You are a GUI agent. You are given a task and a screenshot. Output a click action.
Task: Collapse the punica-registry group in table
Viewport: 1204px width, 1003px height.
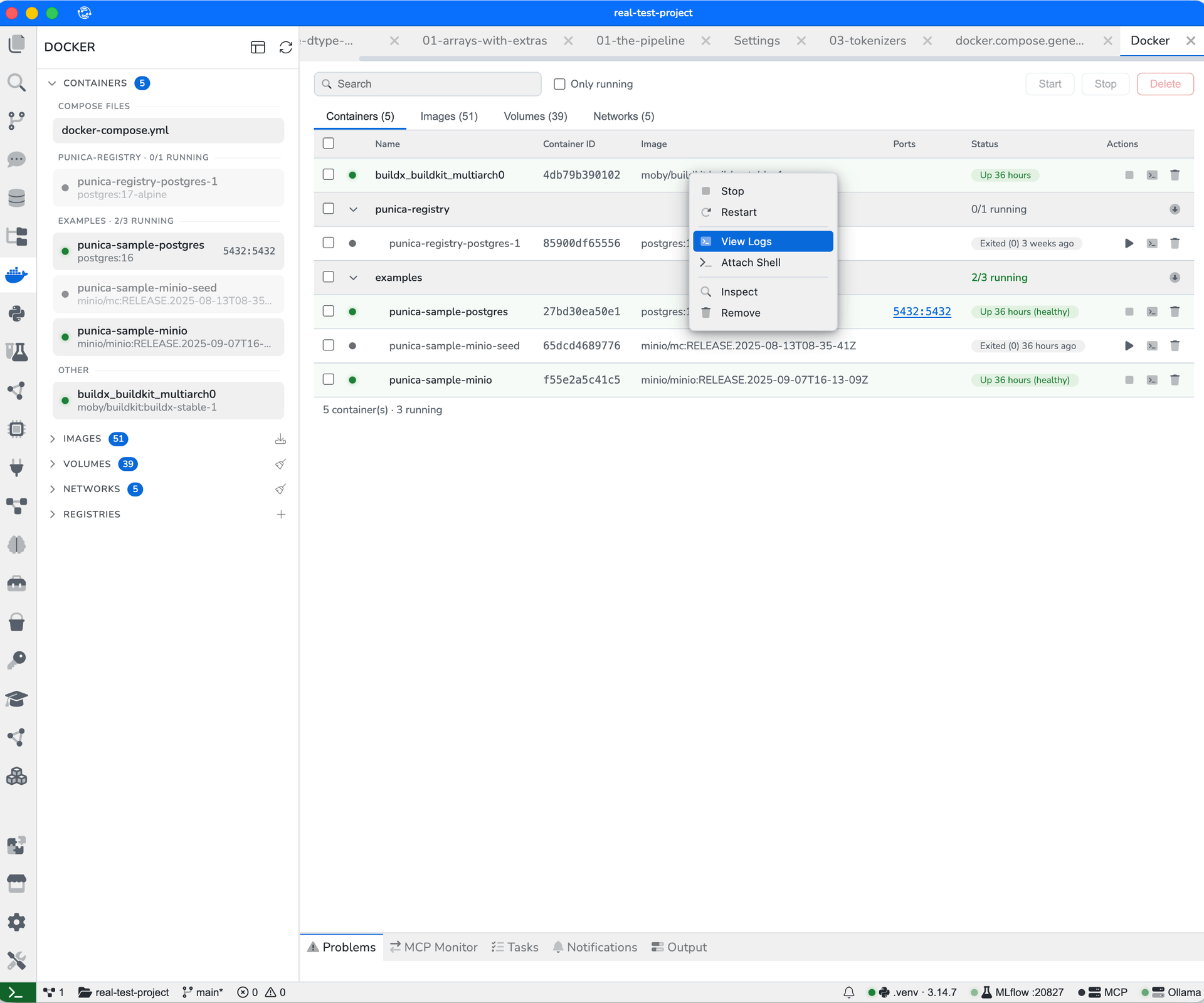point(353,209)
